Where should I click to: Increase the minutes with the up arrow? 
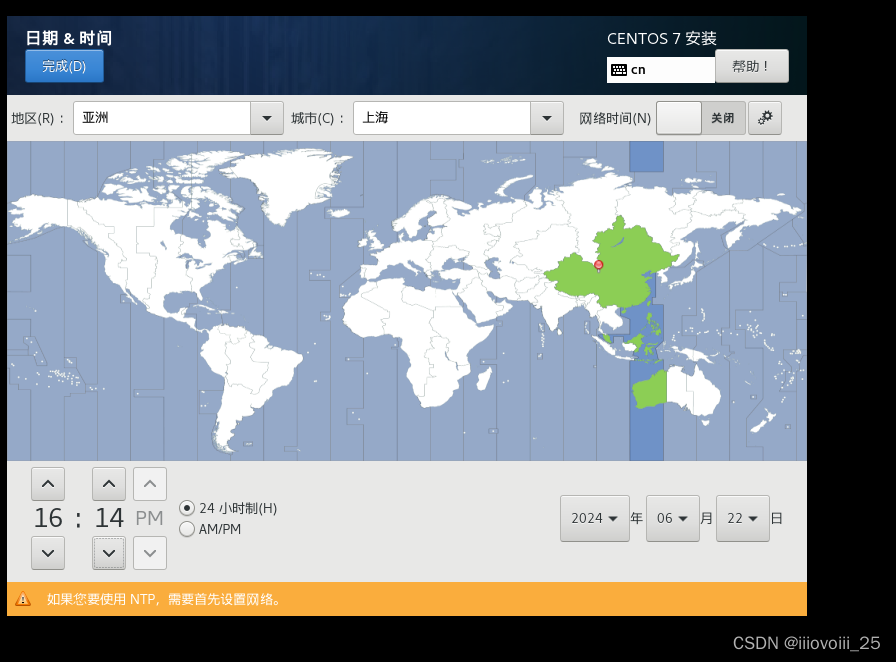coord(109,484)
